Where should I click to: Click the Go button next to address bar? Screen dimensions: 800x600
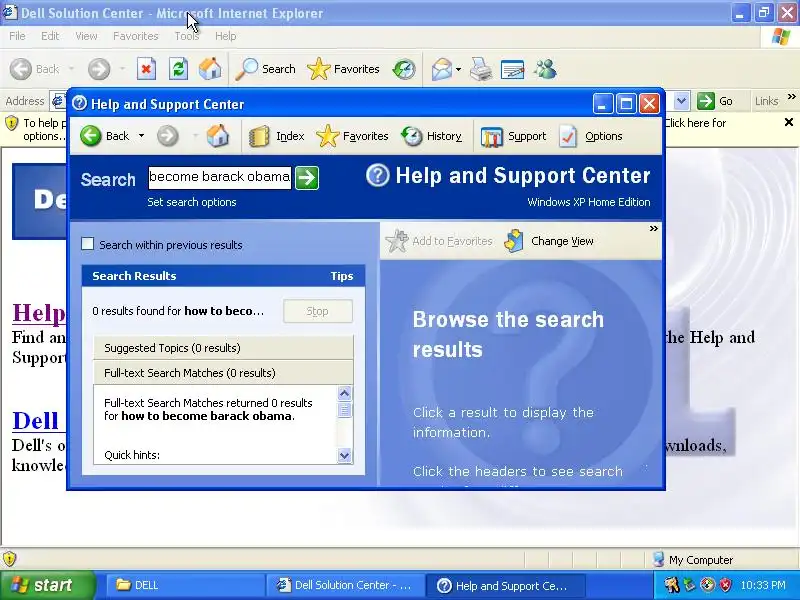[x=715, y=101]
